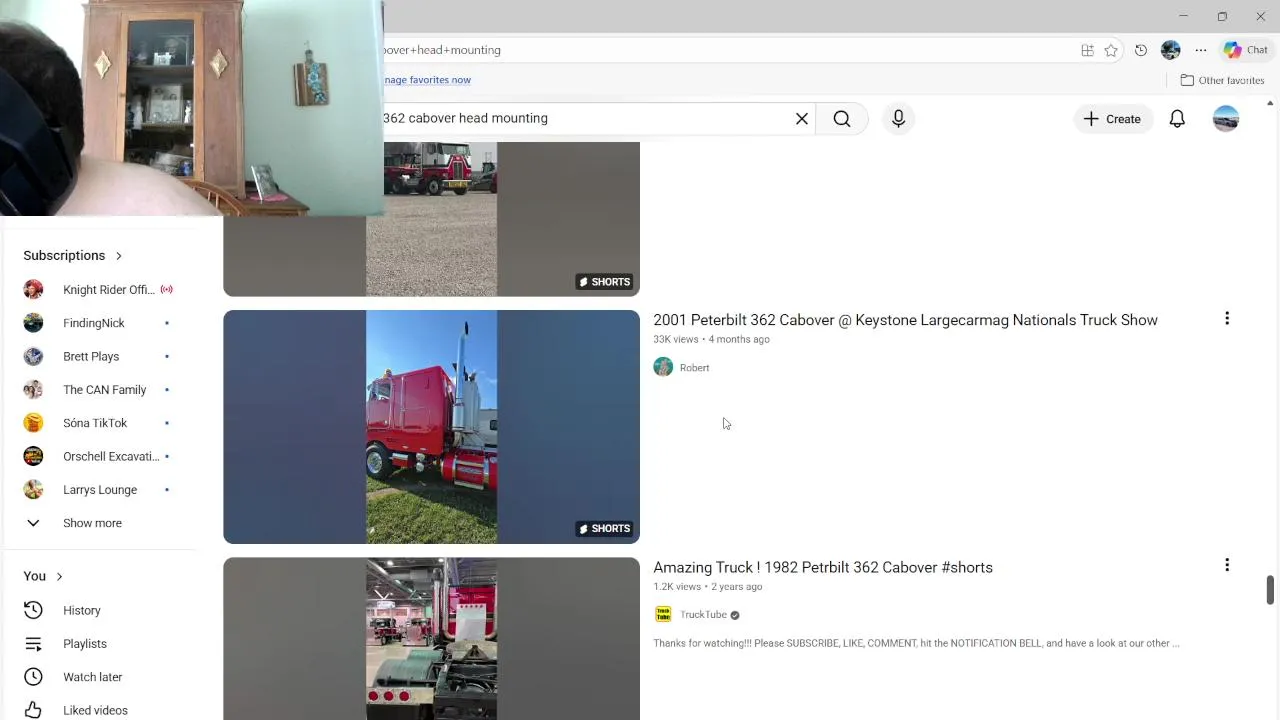Open the split screen icon in address bar
The height and width of the screenshot is (720, 1280).
[1087, 50]
